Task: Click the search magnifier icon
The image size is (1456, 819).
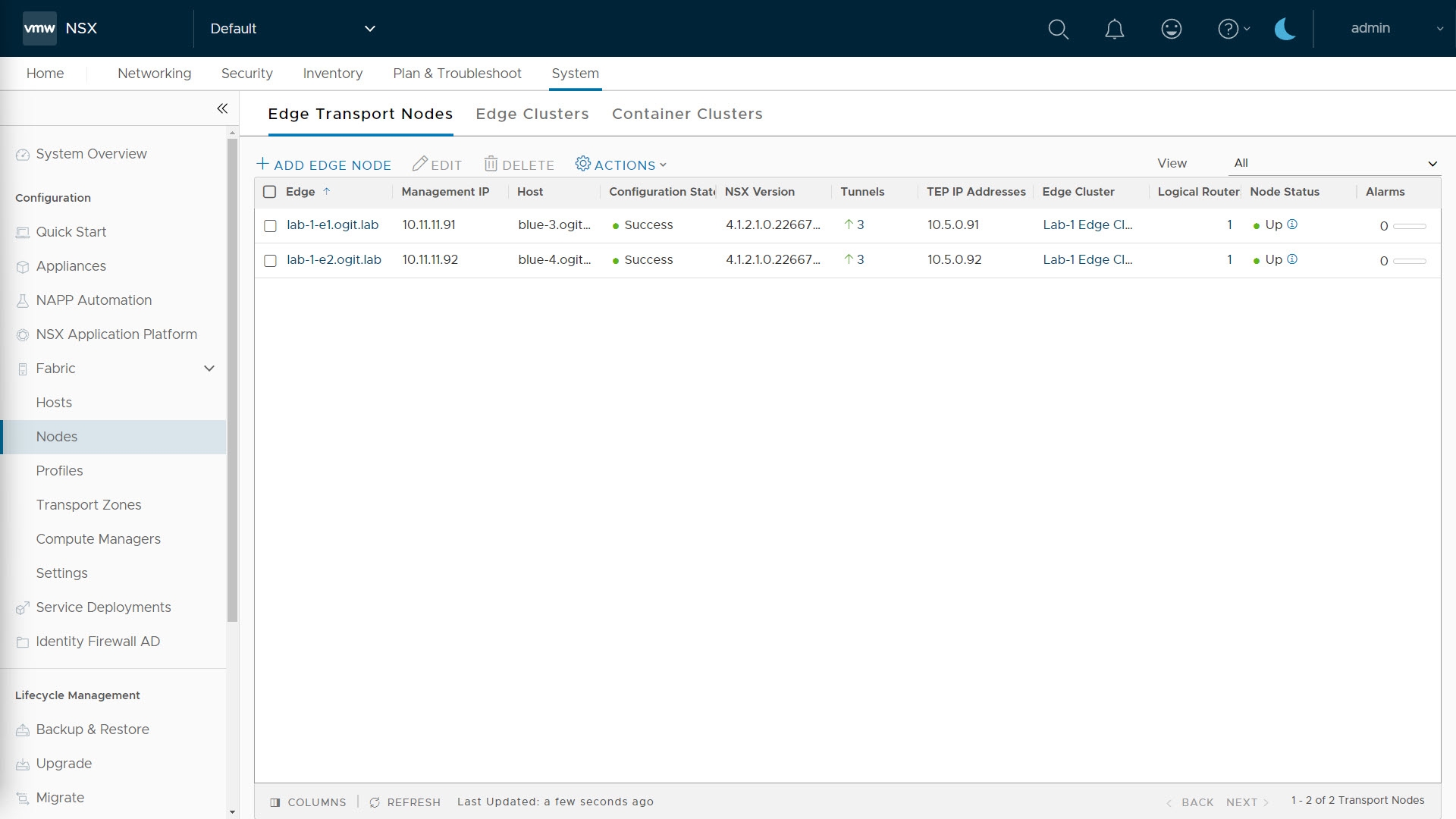Action: click(1058, 29)
